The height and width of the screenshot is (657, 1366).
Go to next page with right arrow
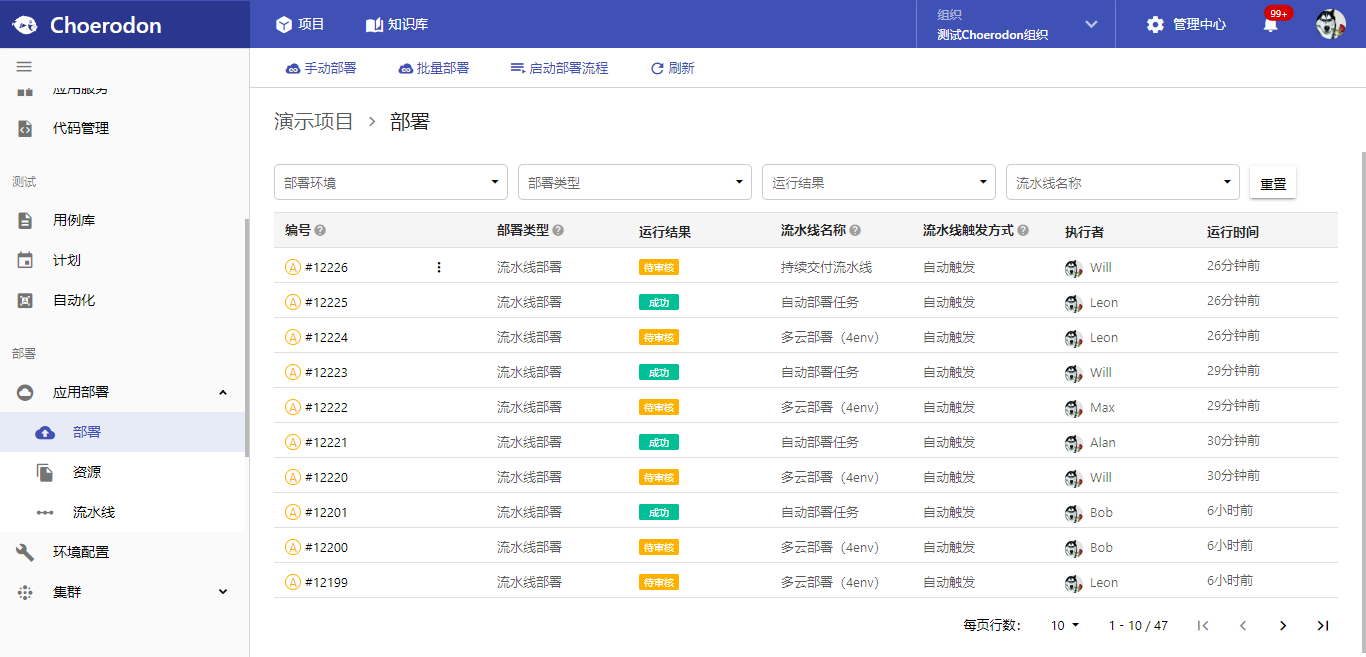click(1283, 625)
